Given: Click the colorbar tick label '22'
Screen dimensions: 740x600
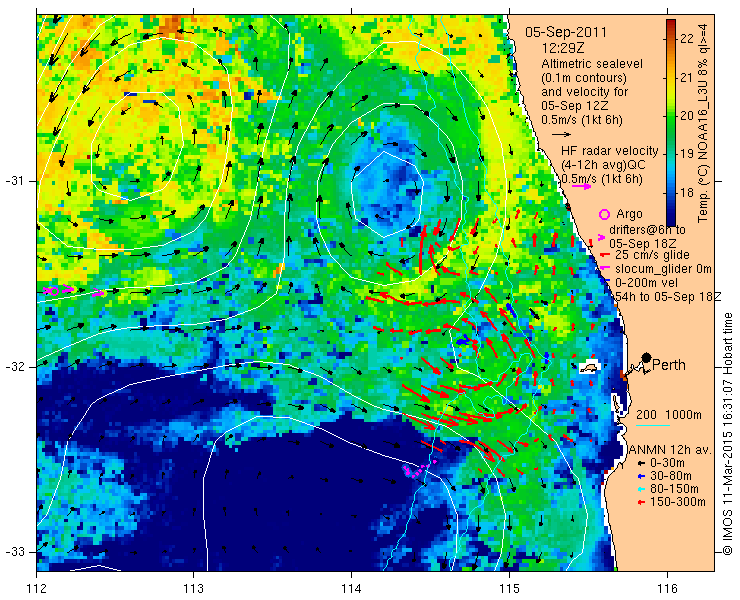Looking at the screenshot, I should tap(687, 39).
